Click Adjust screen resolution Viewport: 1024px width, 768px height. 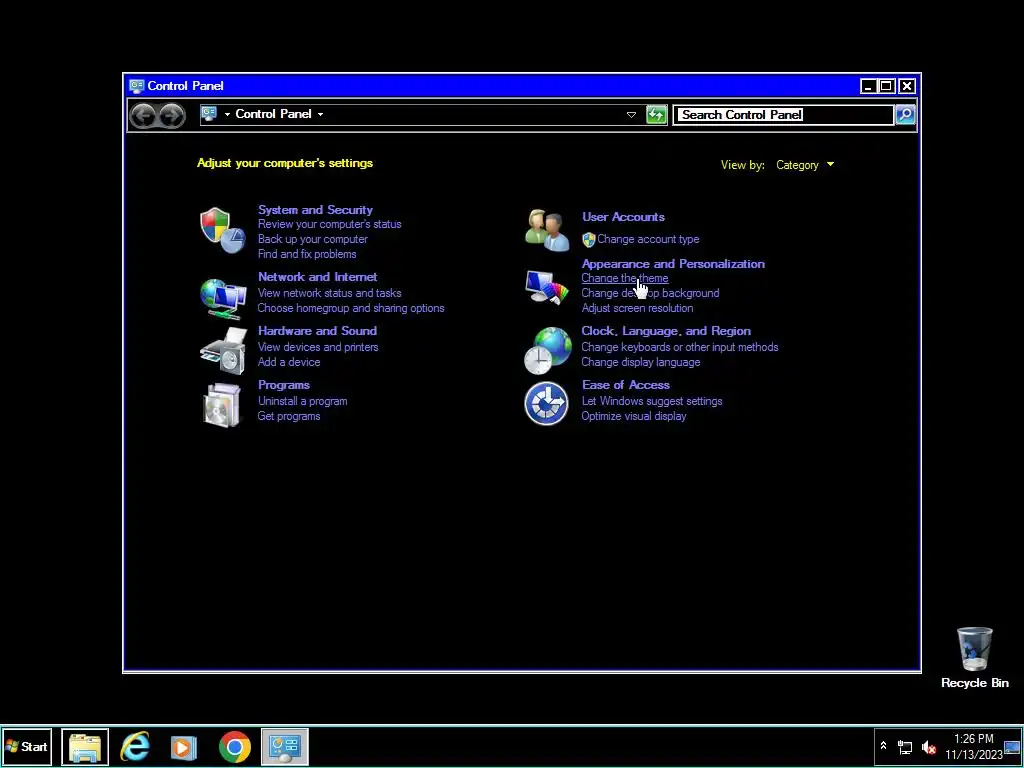(637, 308)
